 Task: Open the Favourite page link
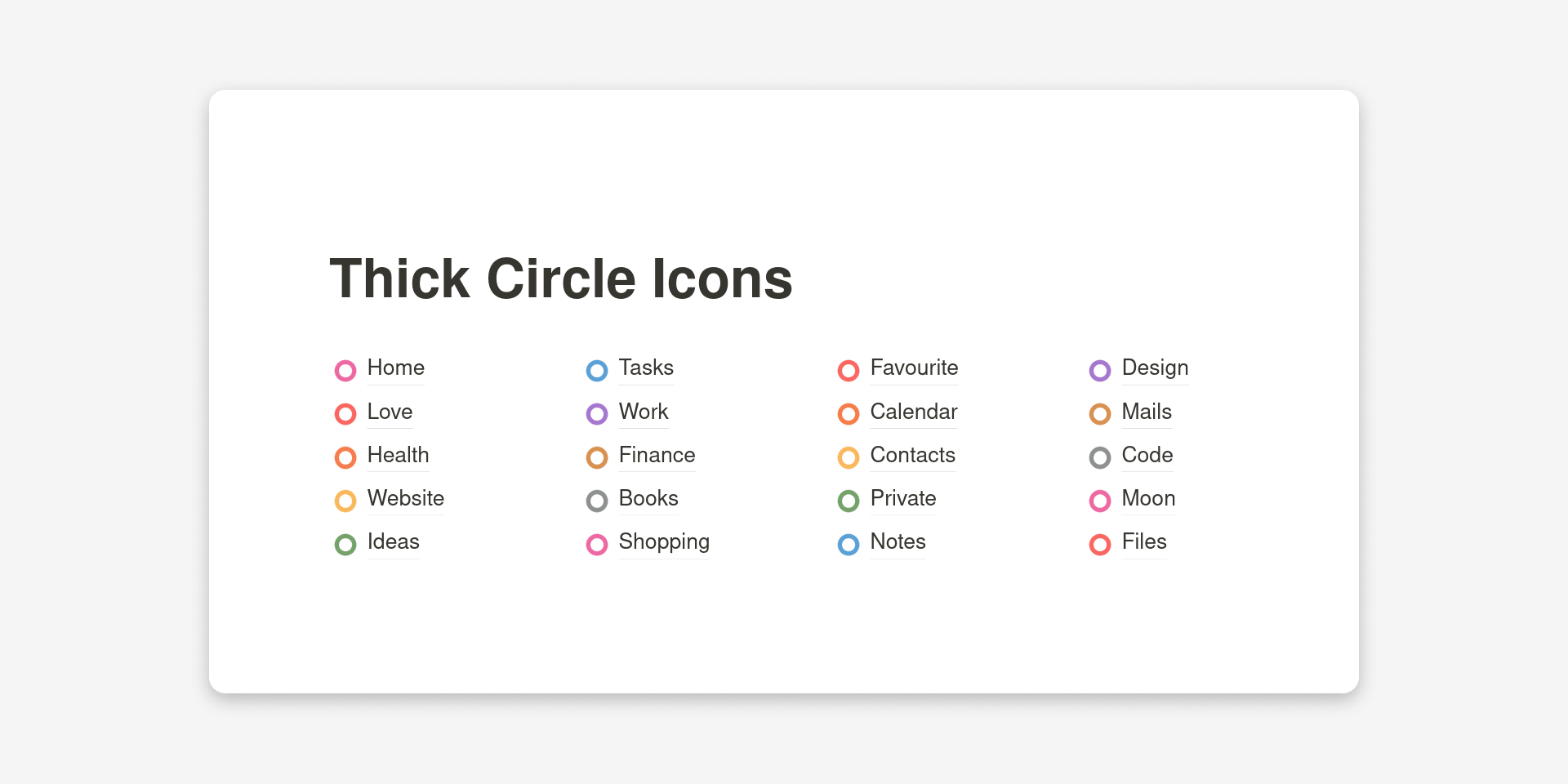click(914, 367)
